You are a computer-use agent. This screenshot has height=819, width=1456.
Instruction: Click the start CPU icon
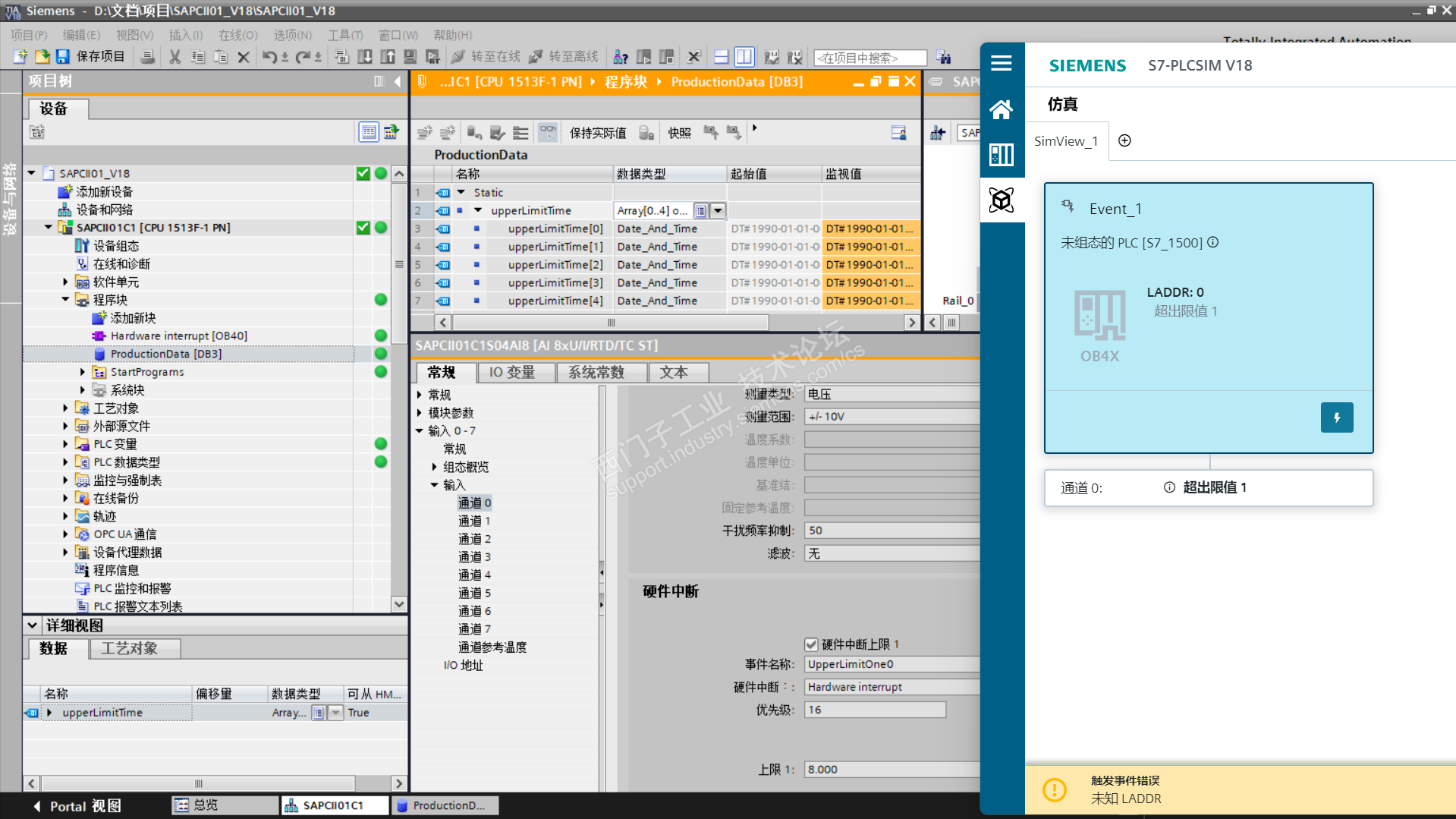(x=644, y=57)
